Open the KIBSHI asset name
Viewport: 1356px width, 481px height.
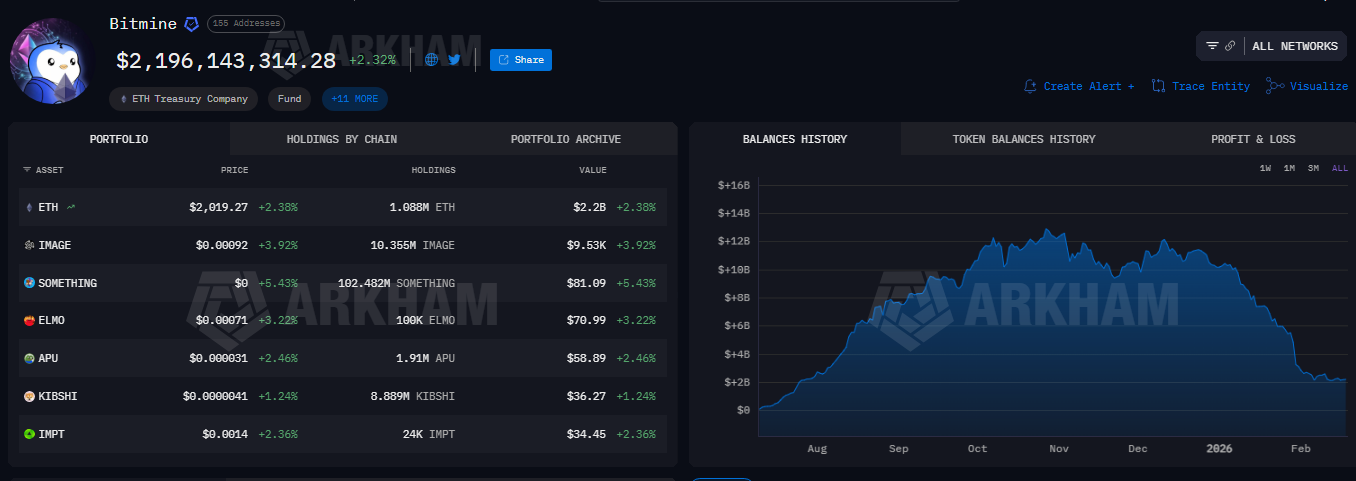tap(58, 396)
